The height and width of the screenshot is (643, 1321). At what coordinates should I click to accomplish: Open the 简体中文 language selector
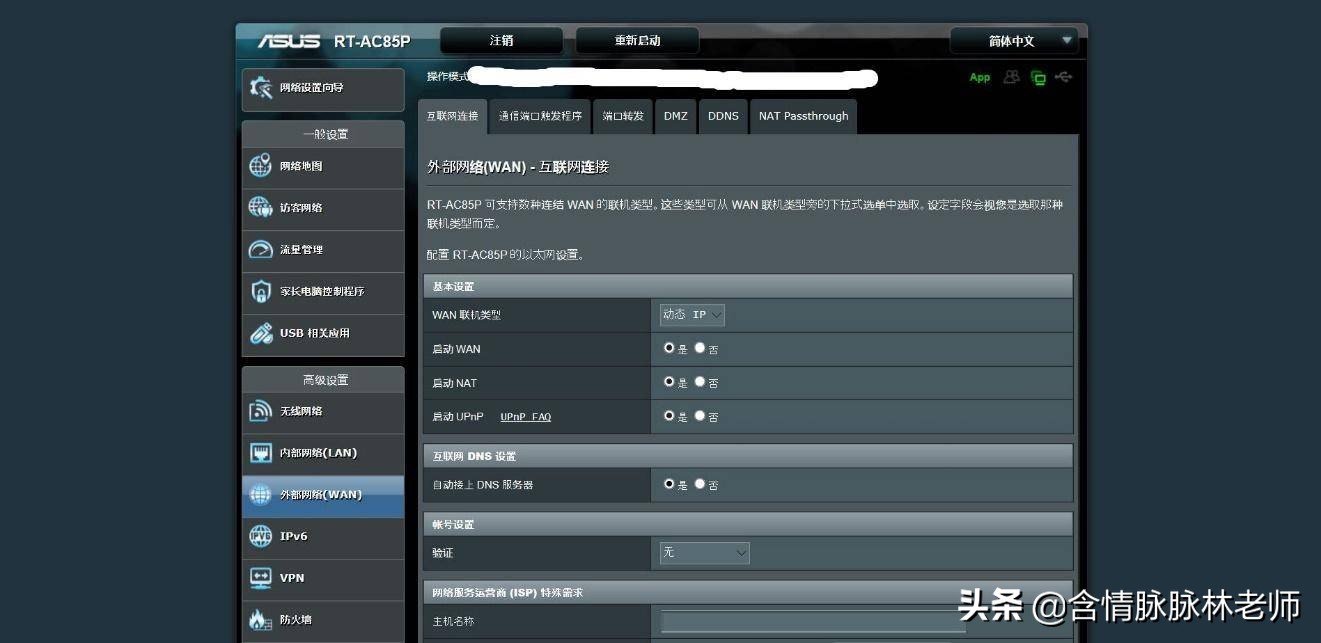click(1013, 40)
